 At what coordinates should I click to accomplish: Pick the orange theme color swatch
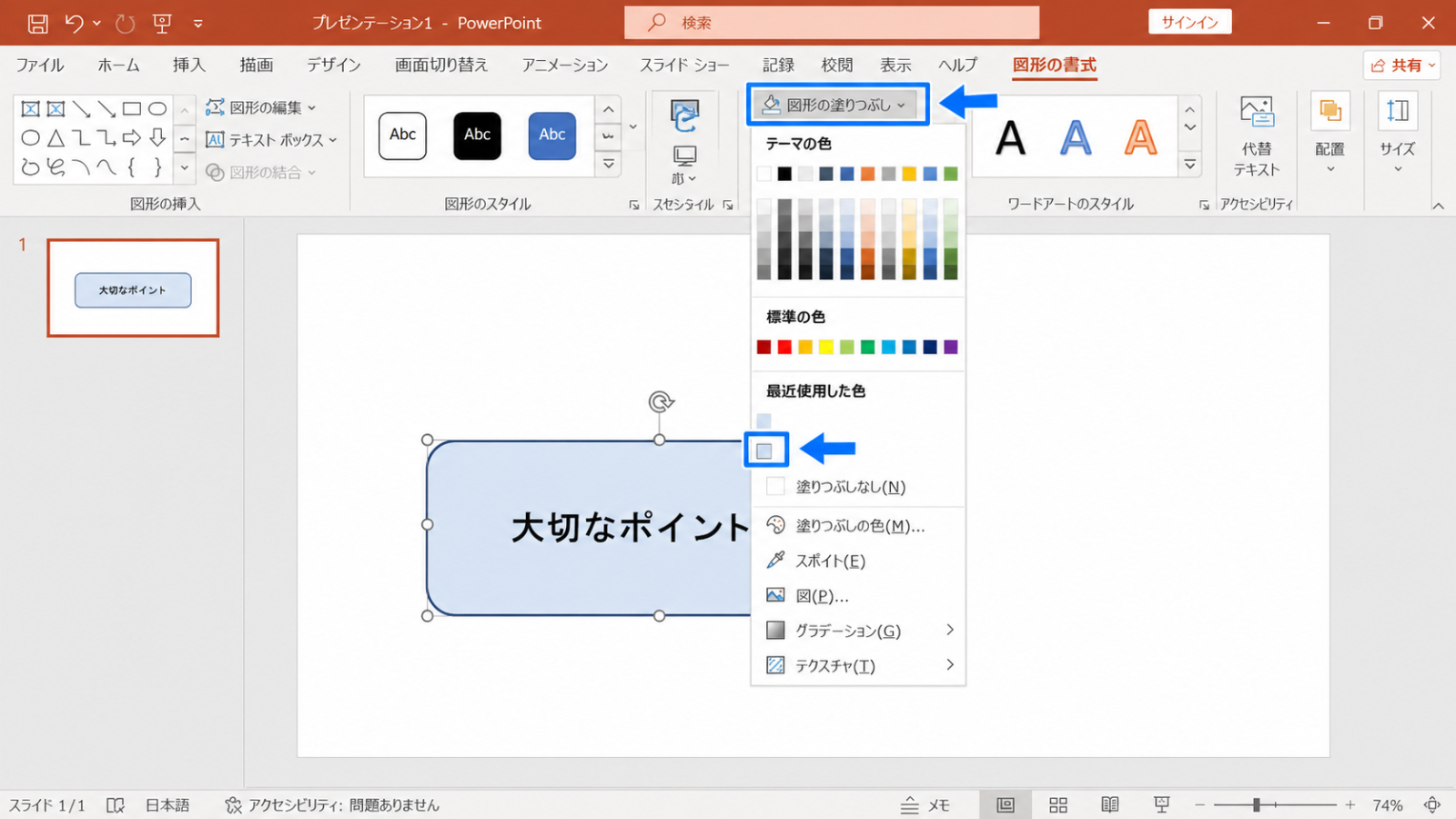coord(867,174)
